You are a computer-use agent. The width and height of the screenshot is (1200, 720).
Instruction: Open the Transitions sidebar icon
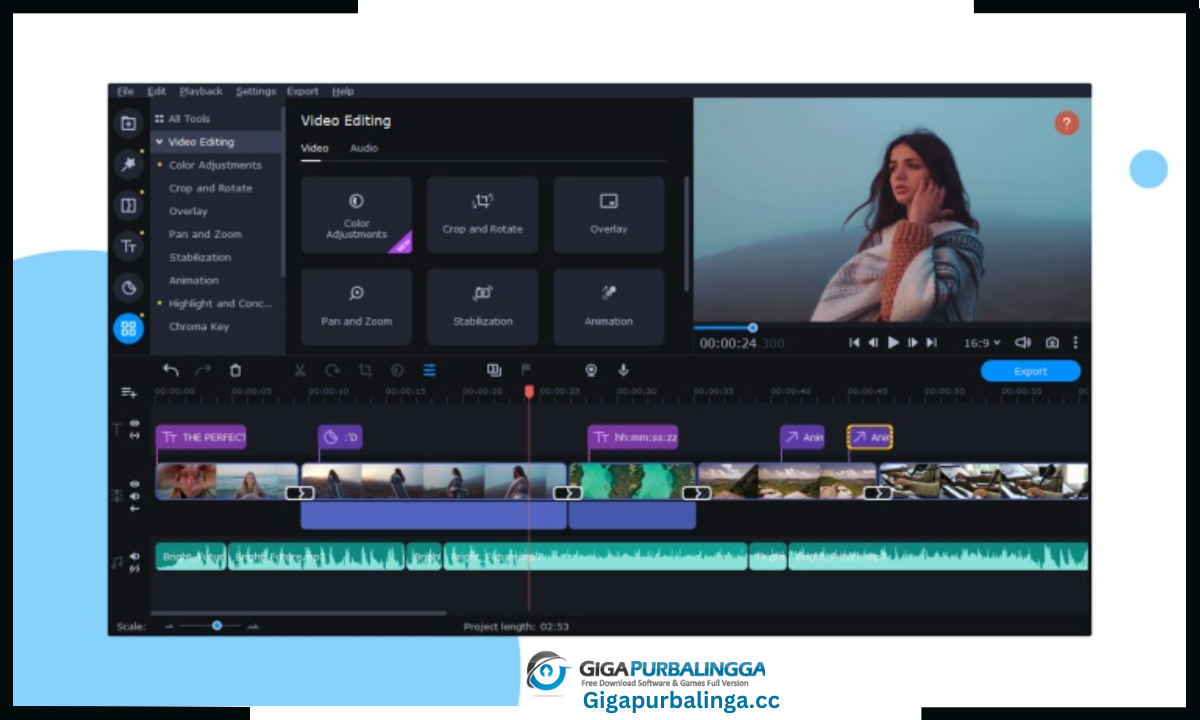click(x=128, y=205)
